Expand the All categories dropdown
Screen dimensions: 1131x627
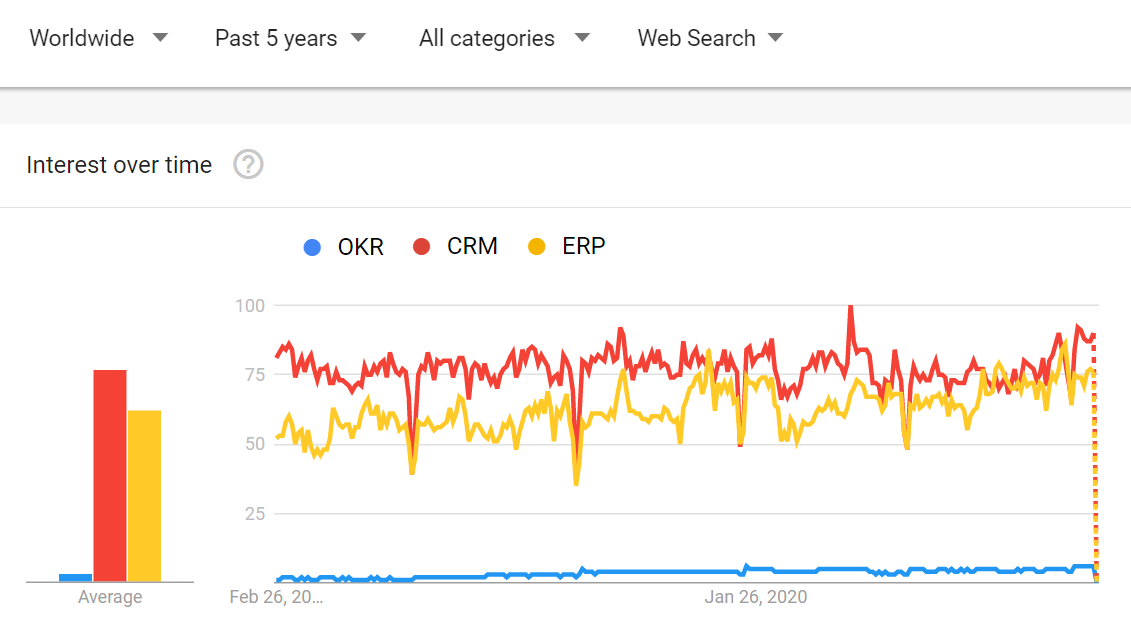point(504,38)
